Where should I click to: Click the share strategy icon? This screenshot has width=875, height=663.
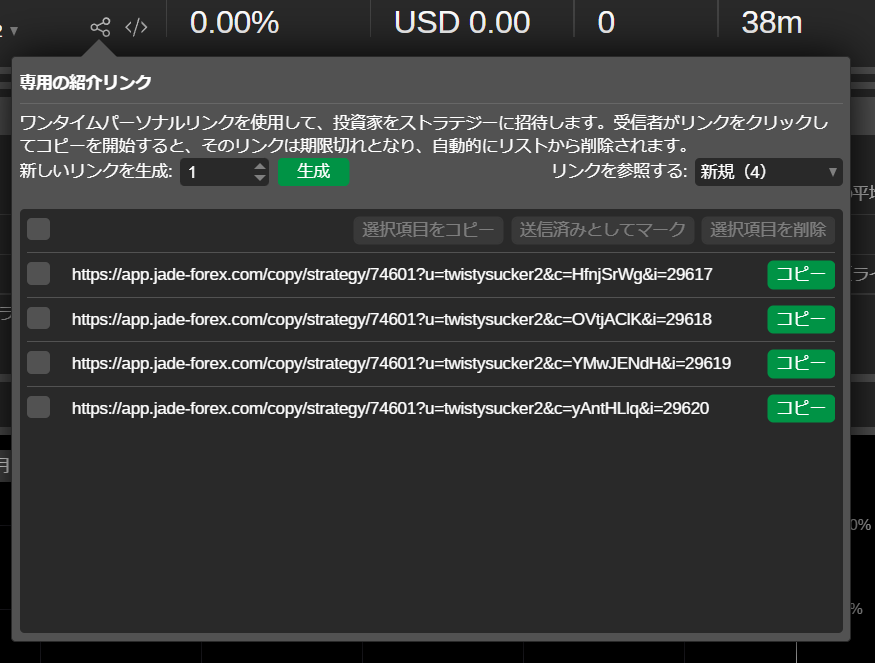[100, 27]
